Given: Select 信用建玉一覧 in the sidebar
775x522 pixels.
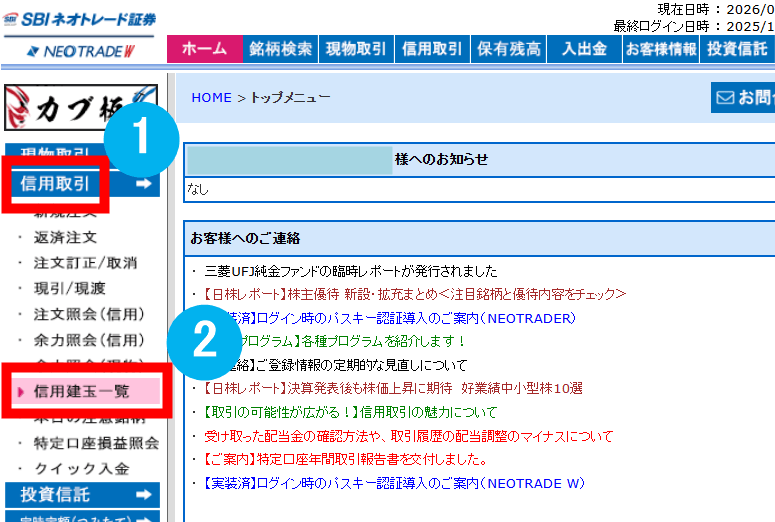Looking at the screenshot, I should pos(86,392).
